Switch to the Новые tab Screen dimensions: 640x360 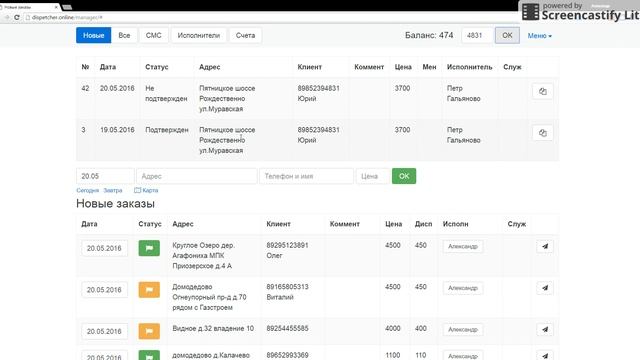[93, 36]
